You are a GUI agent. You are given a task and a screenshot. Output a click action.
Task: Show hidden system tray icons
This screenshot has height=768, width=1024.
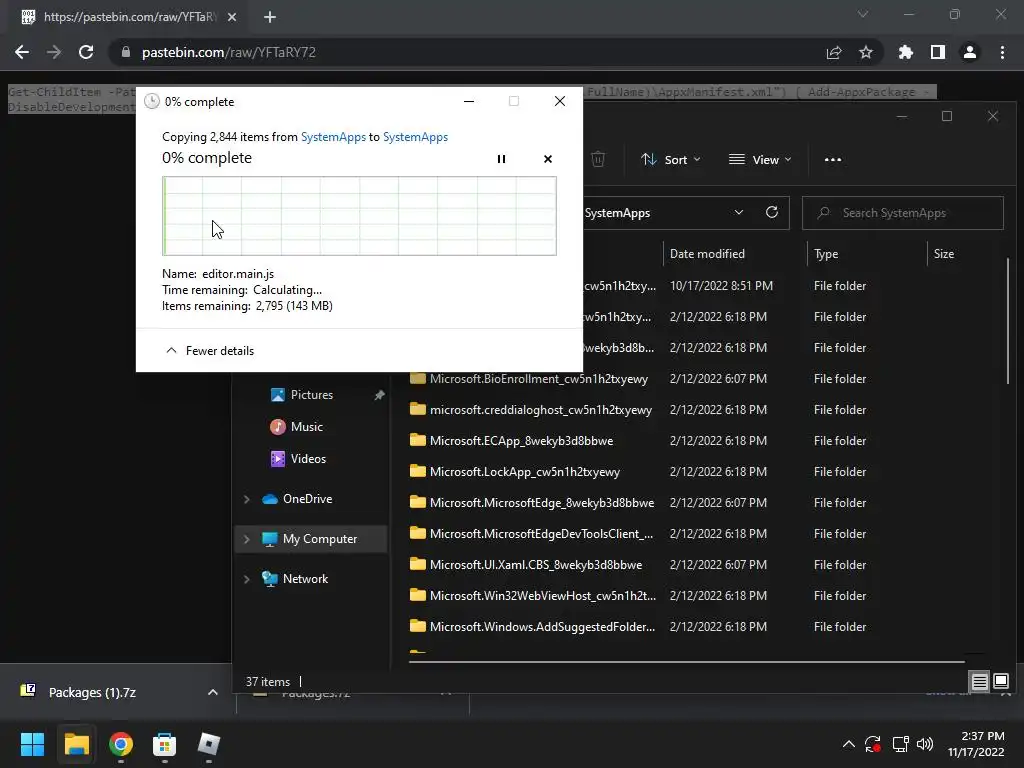[x=848, y=744]
